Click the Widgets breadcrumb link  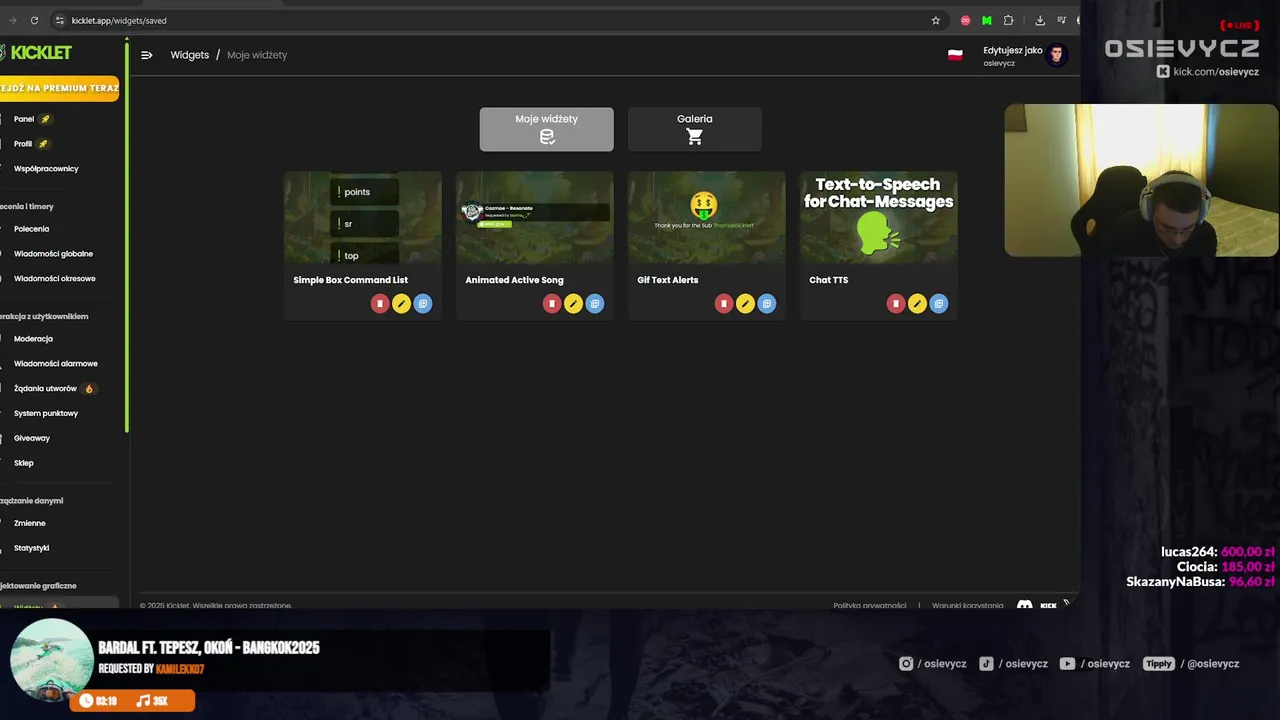[x=190, y=55]
